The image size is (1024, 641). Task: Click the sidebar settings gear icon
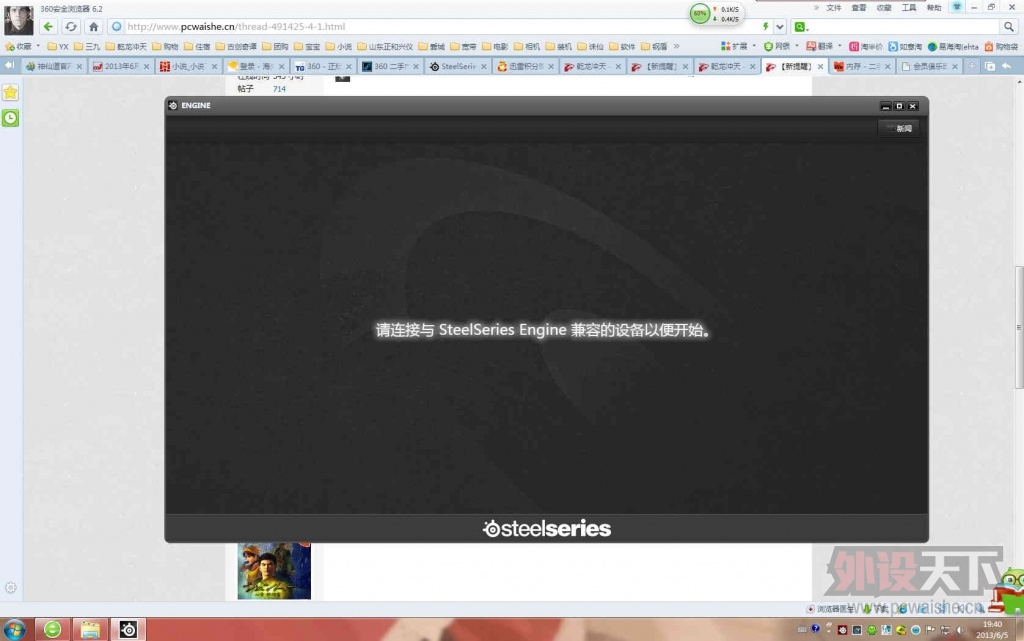pos(10,587)
